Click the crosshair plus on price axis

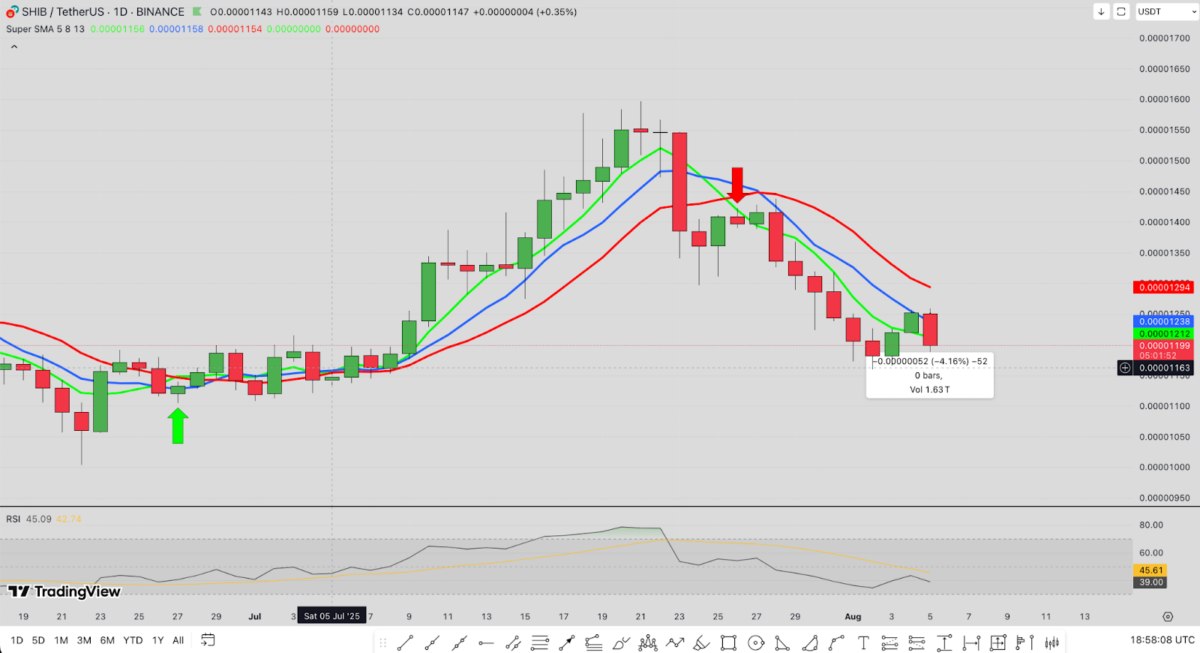(1125, 368)
